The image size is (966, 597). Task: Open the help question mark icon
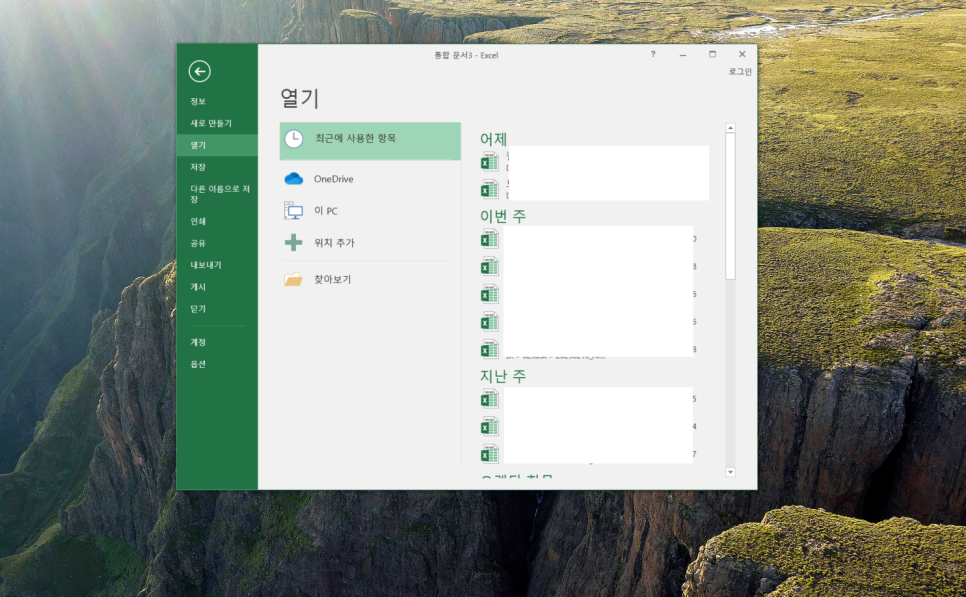click(x=653, y=54)
